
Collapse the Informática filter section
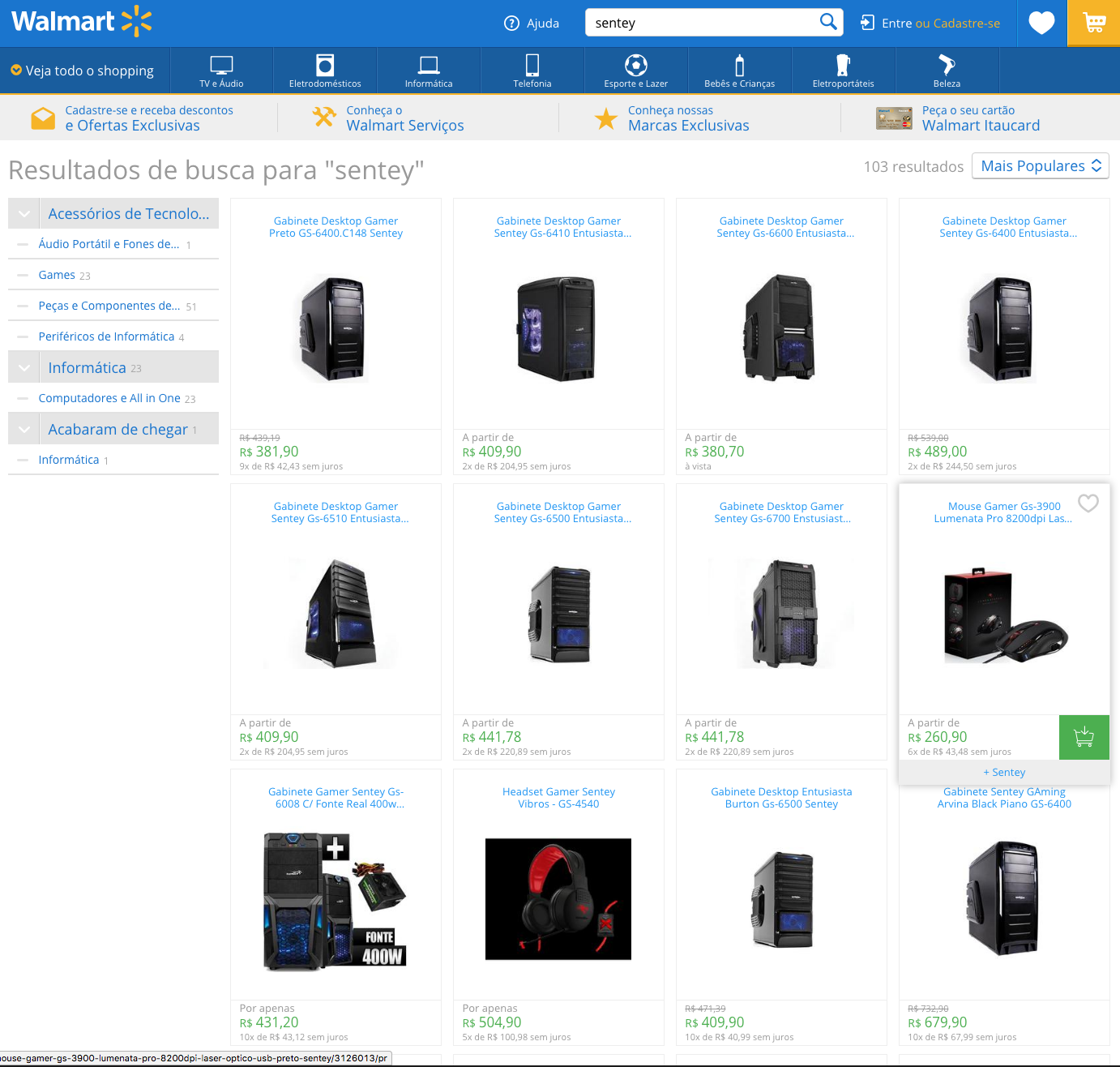(24, 368)
